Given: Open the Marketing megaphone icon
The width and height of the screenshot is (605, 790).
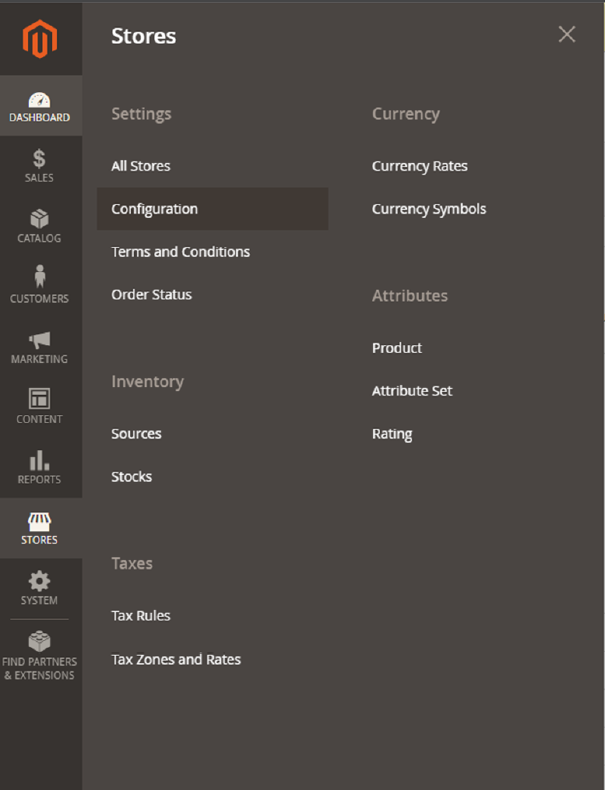Looking at the screenshot, I should 40,340.
